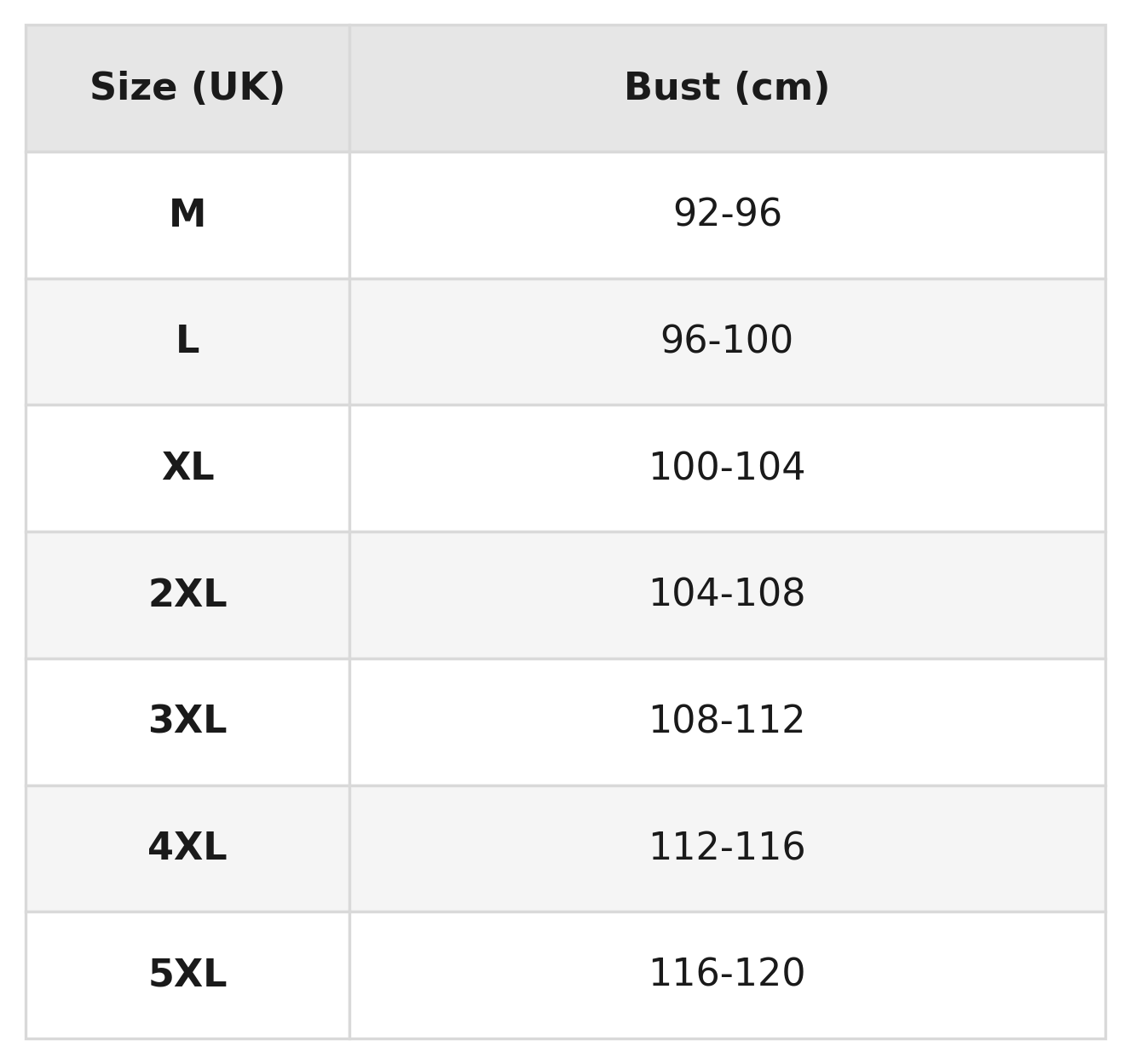
Task: Choose the bust measurement for size M
Action: coord(727,214)
